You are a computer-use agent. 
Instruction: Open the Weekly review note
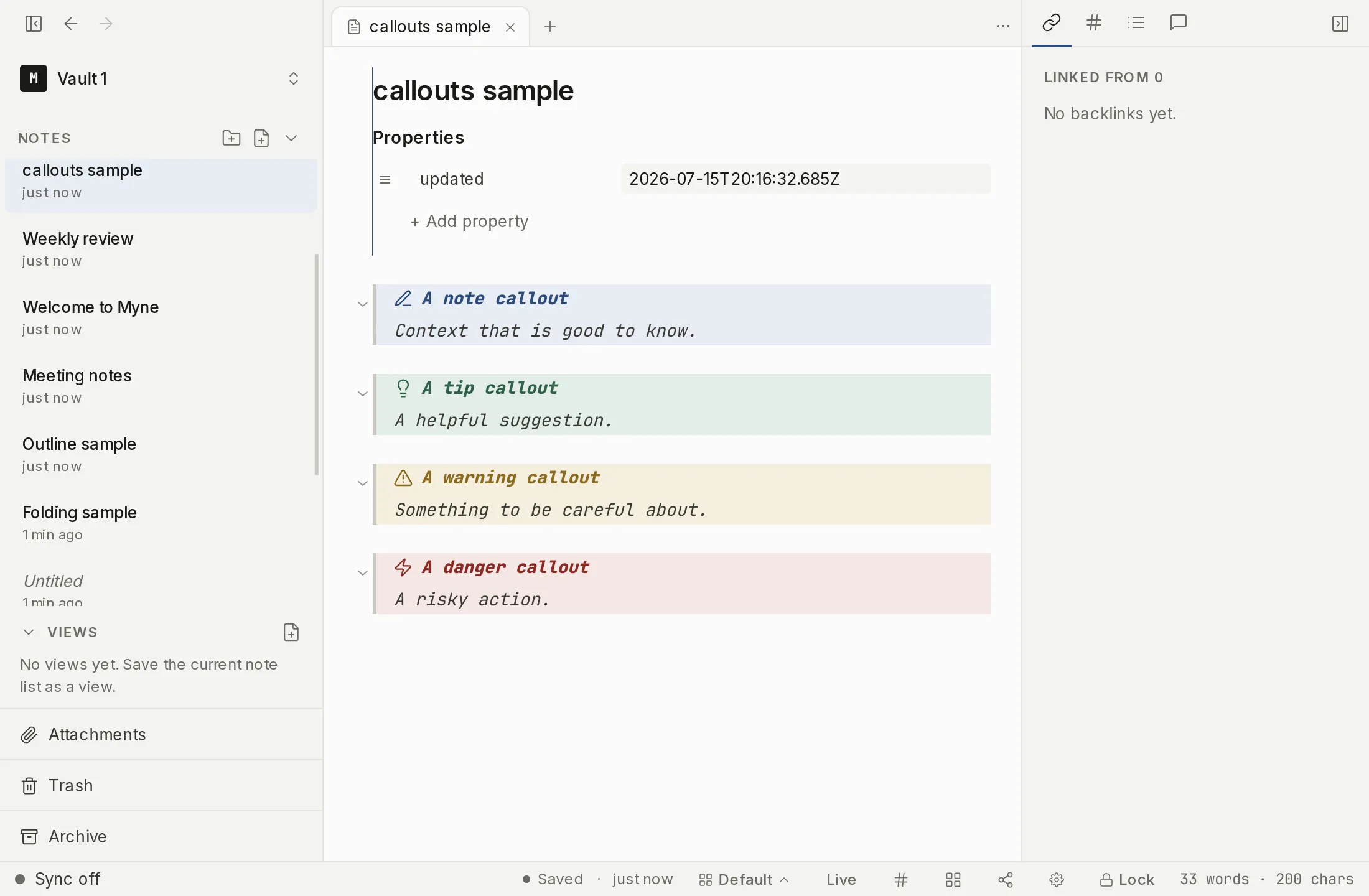(x=161, y=249)
